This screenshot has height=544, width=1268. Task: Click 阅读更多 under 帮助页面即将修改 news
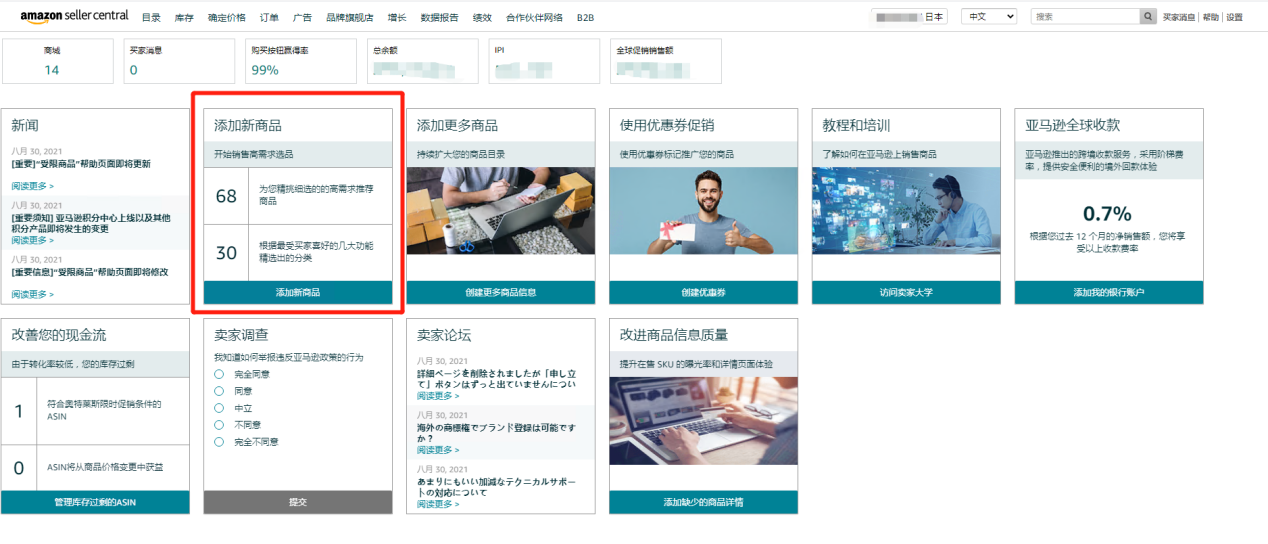tap(33, 294)
